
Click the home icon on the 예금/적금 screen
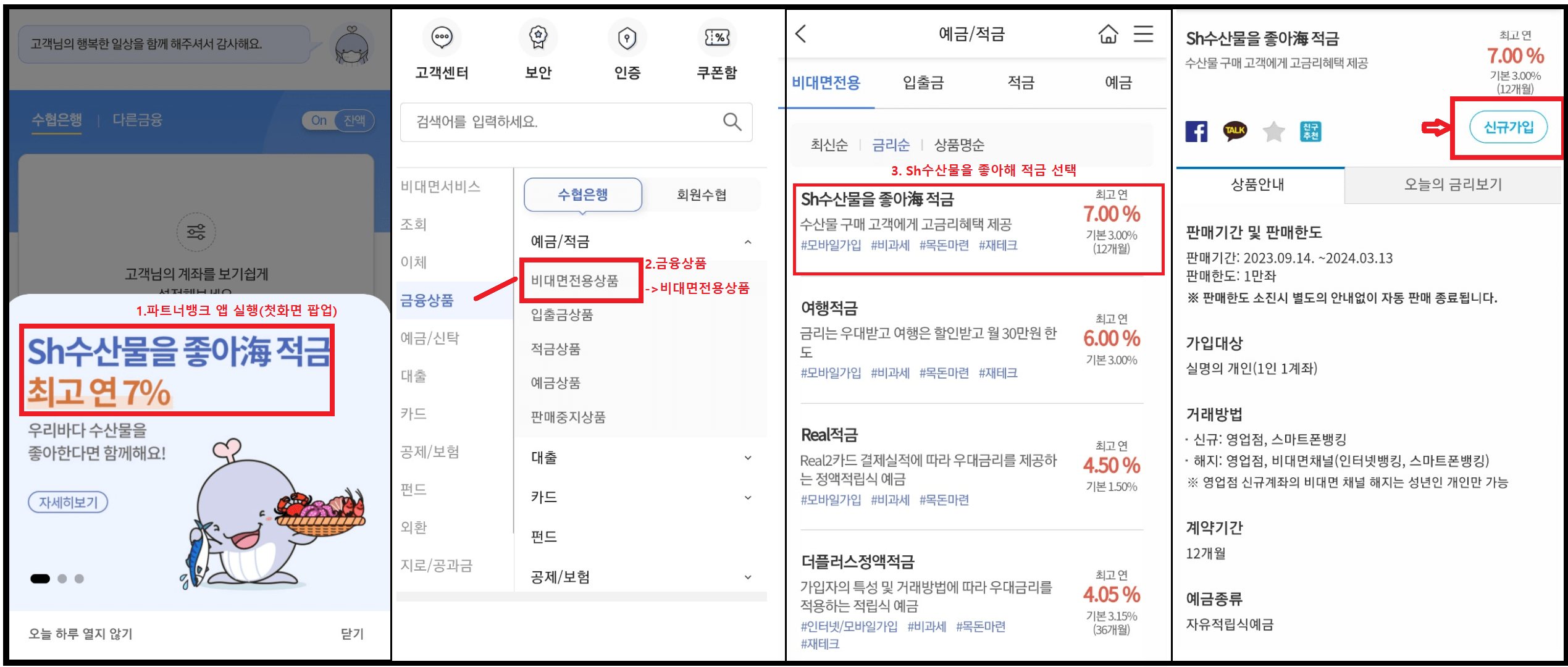1107,35
